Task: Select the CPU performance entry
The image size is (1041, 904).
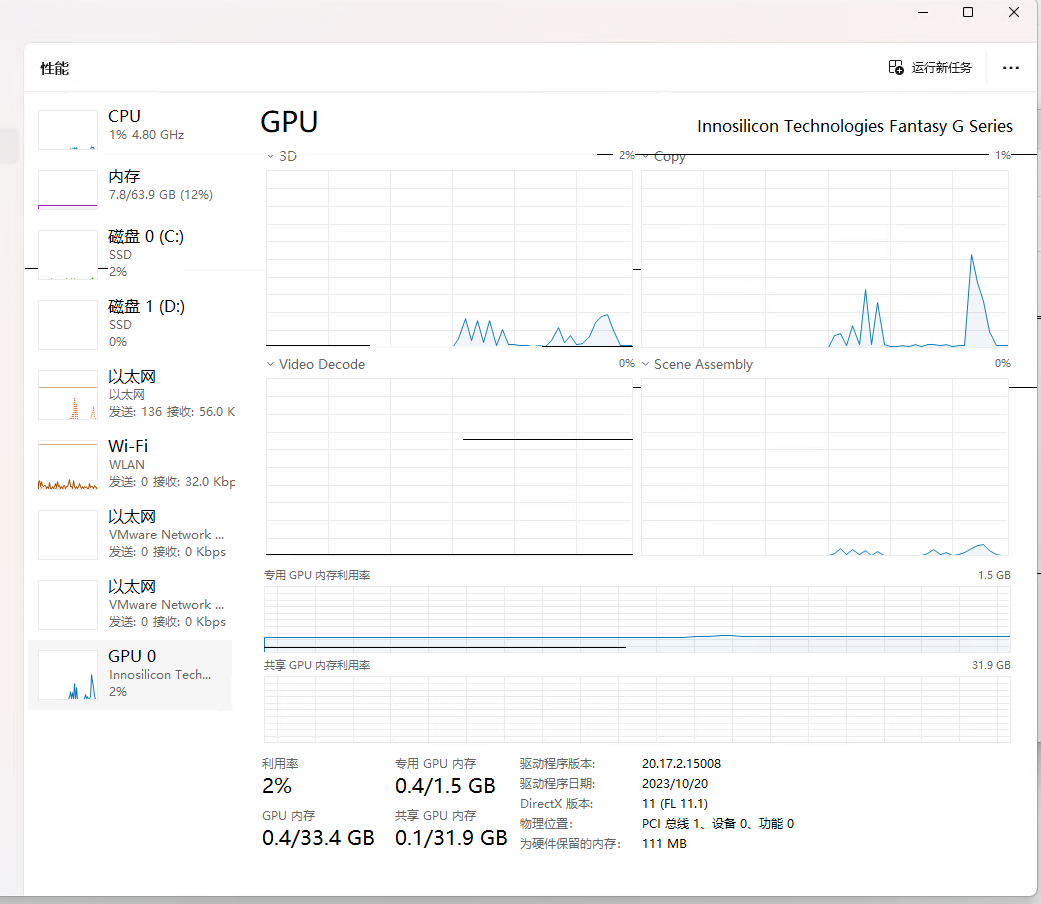Action: pyautogui.click(x=130, y=127)
